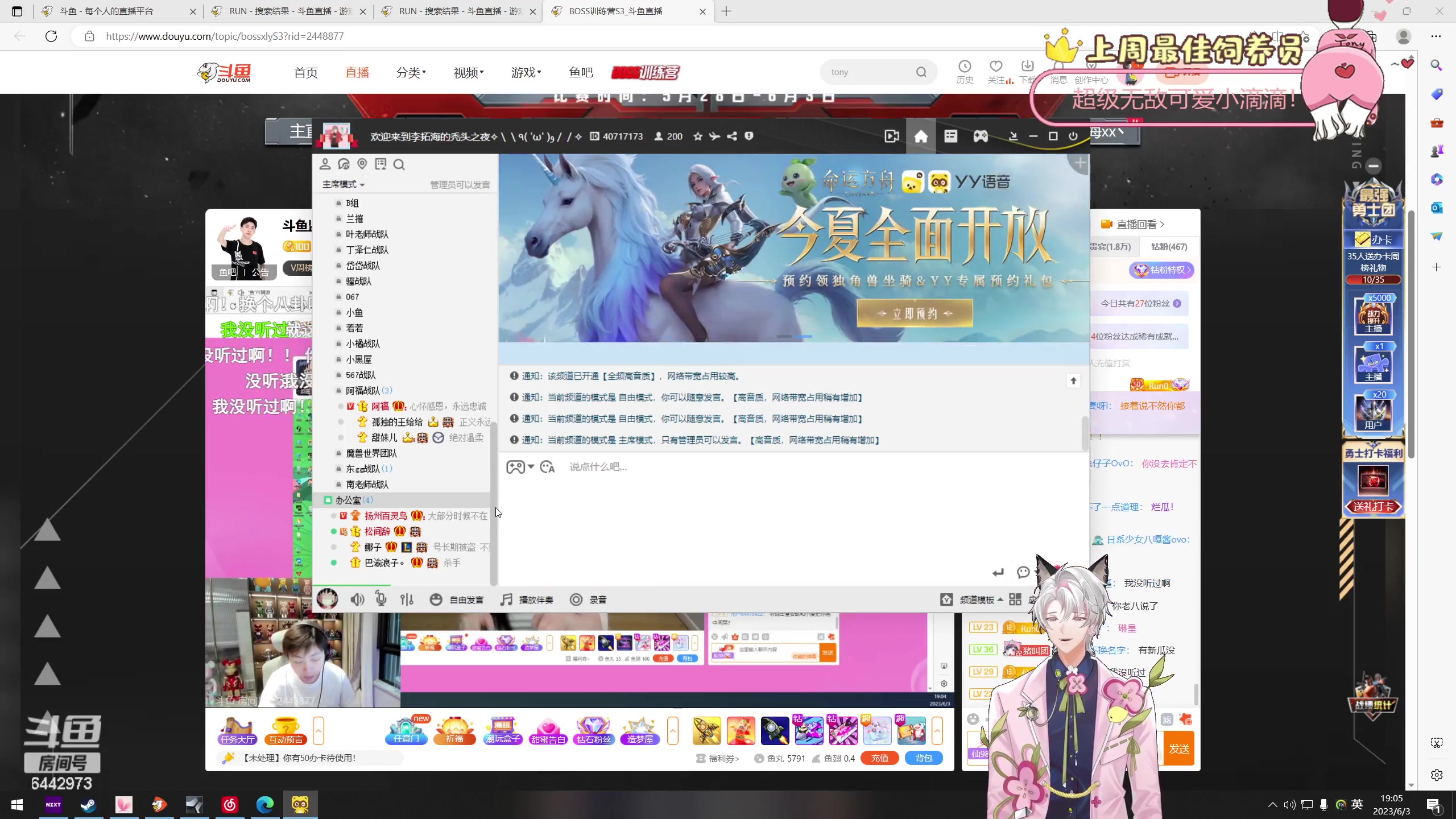Share the YY channel
Image resolution: width=1456 pixels, height=819 pixels.
(x=732, y=136)
